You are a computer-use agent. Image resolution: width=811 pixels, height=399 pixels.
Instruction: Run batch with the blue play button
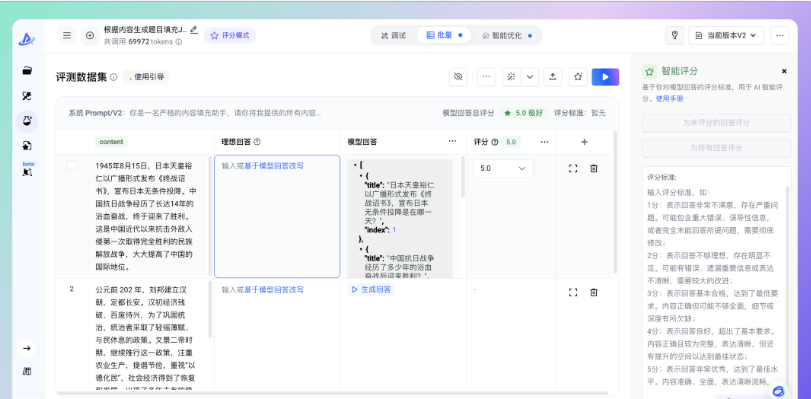click(605, 77)
